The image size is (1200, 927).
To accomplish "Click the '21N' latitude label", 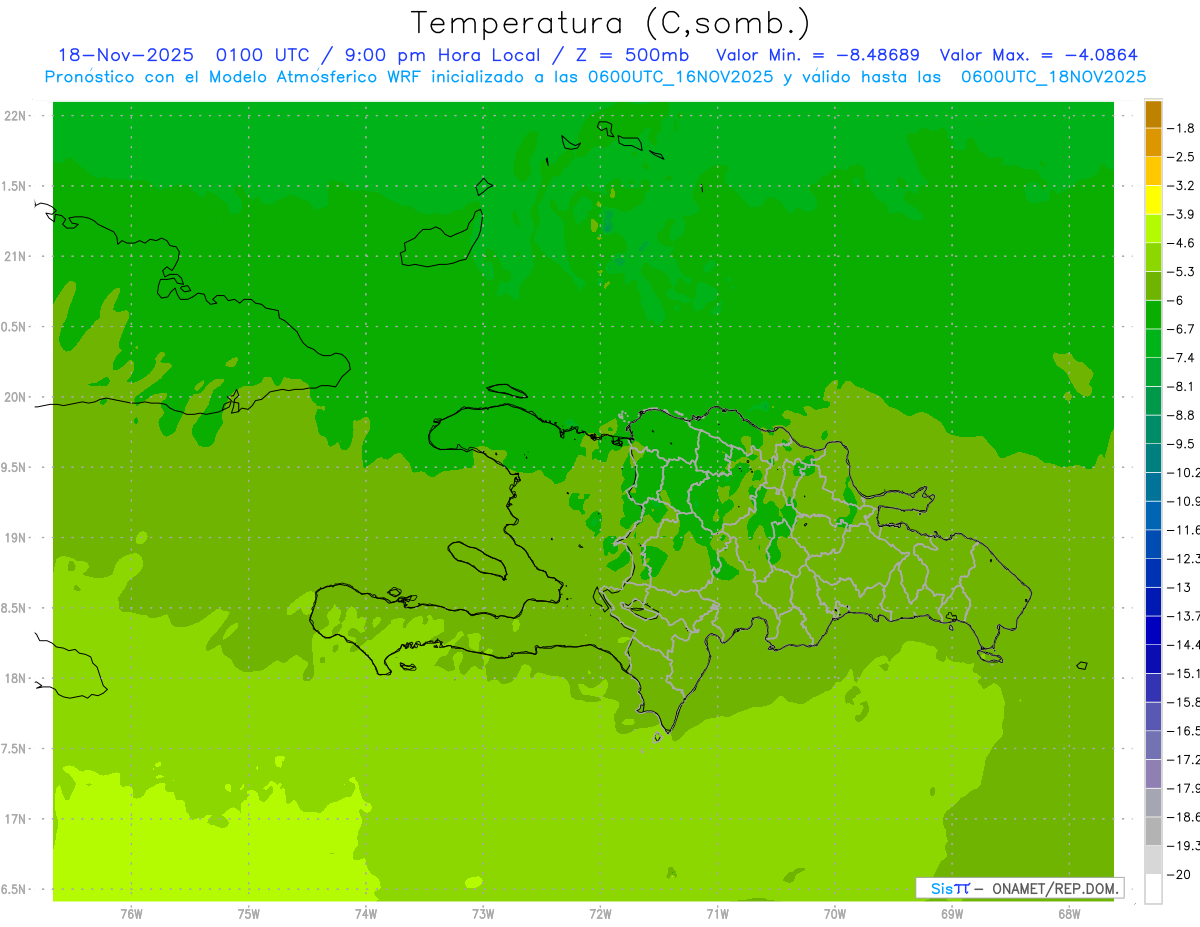I will 14,257.
